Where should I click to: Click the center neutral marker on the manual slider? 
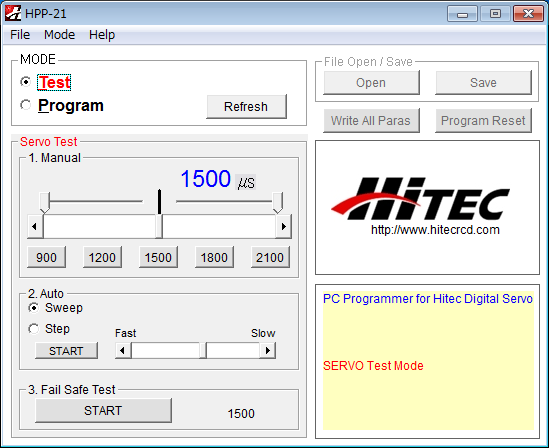pyautogui.click(x=160, y=202)
